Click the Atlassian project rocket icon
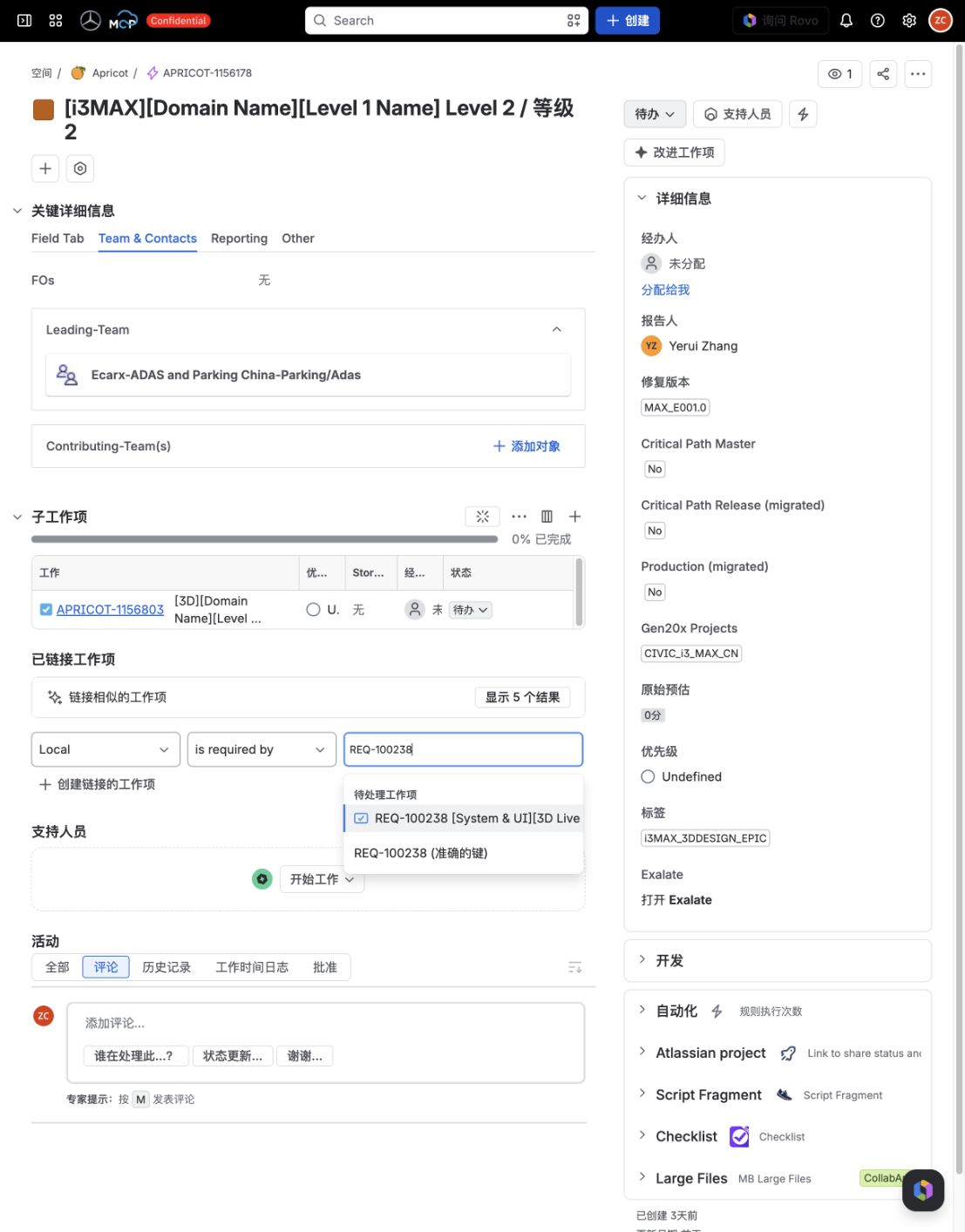The width and height of the screenshot is (965, 1232). (x=788, y=1053)
